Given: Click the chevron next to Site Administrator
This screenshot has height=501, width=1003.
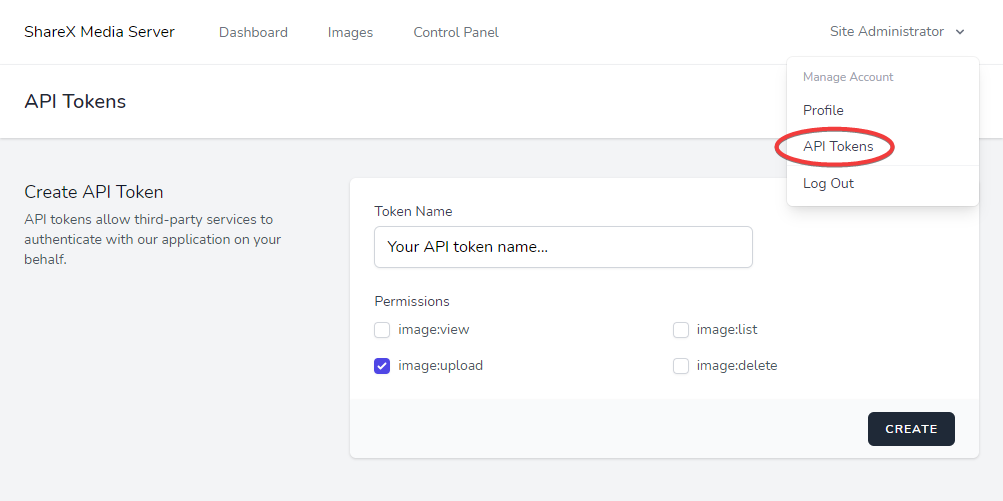Looking at the screenshot, I should coord(960,32).
